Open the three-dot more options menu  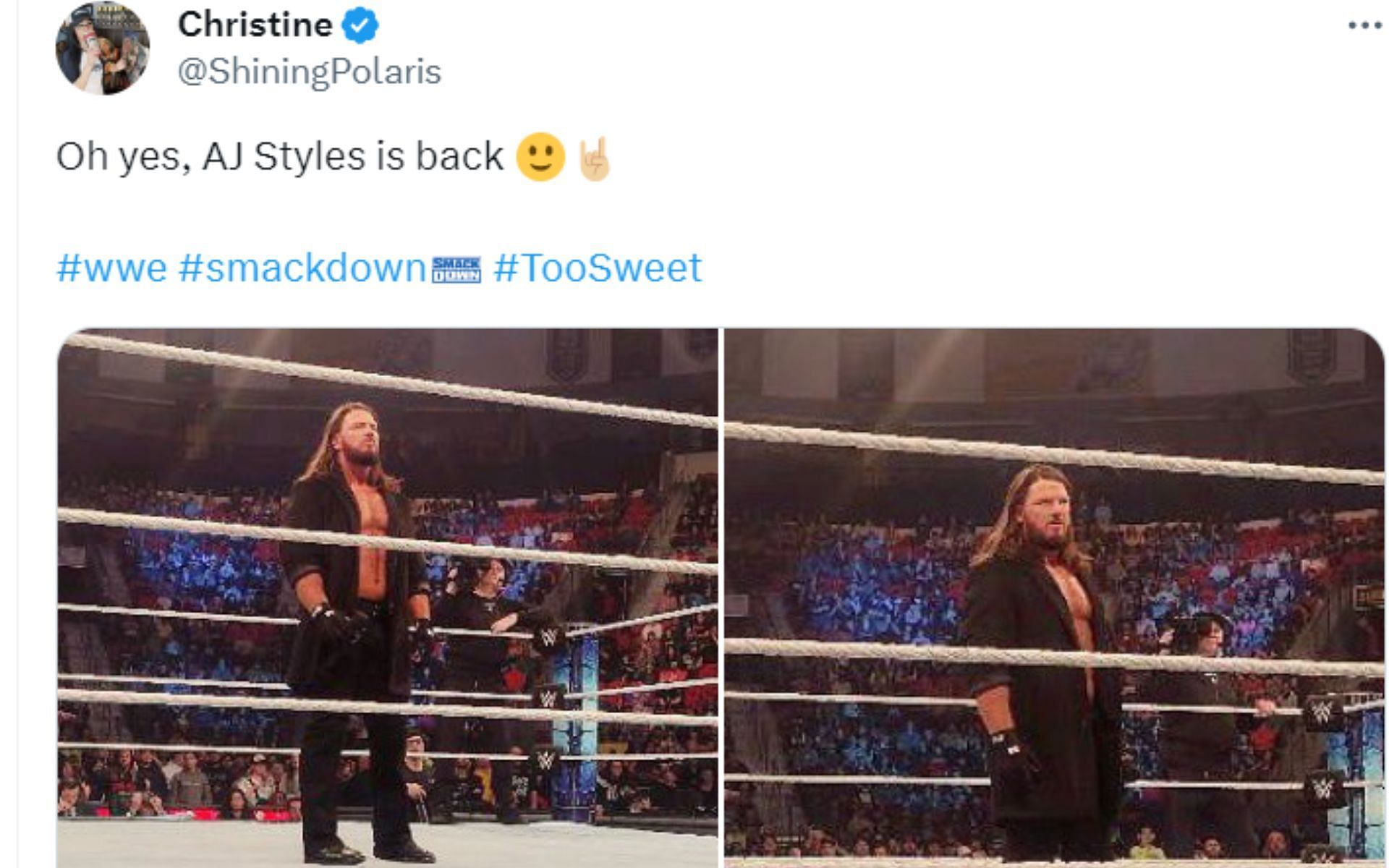(x=1364, y=26)
